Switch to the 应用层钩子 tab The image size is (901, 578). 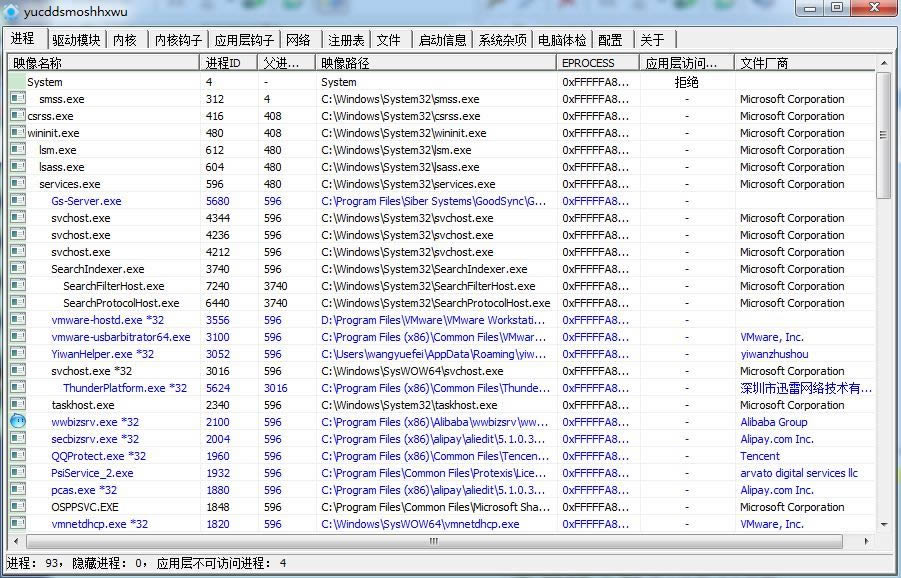[244, 40]
